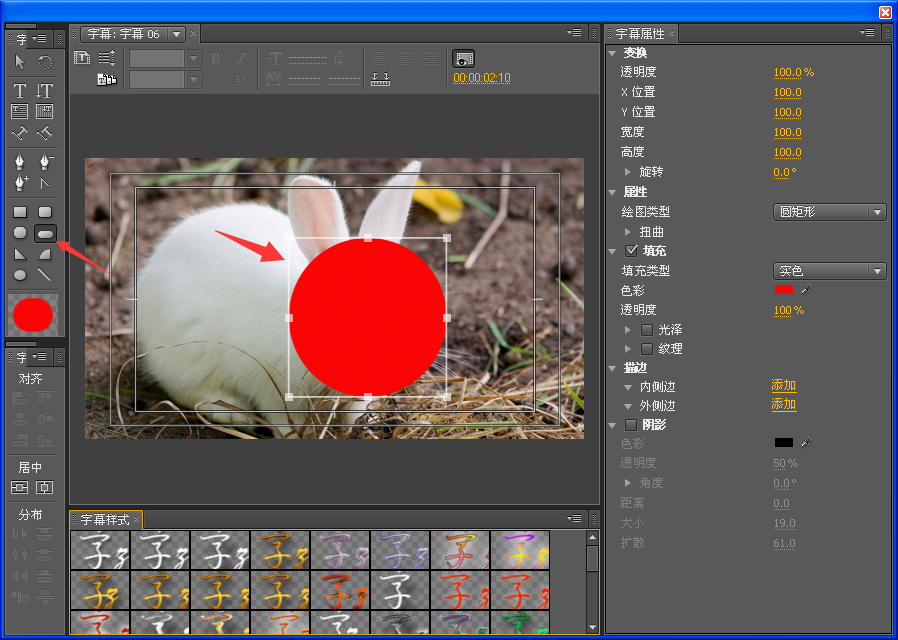The width and height of the screenshot is (898, 640).
Task: Open 绘图类型 dropdown showing 圆矩形
Action: [x=829, y=212]
